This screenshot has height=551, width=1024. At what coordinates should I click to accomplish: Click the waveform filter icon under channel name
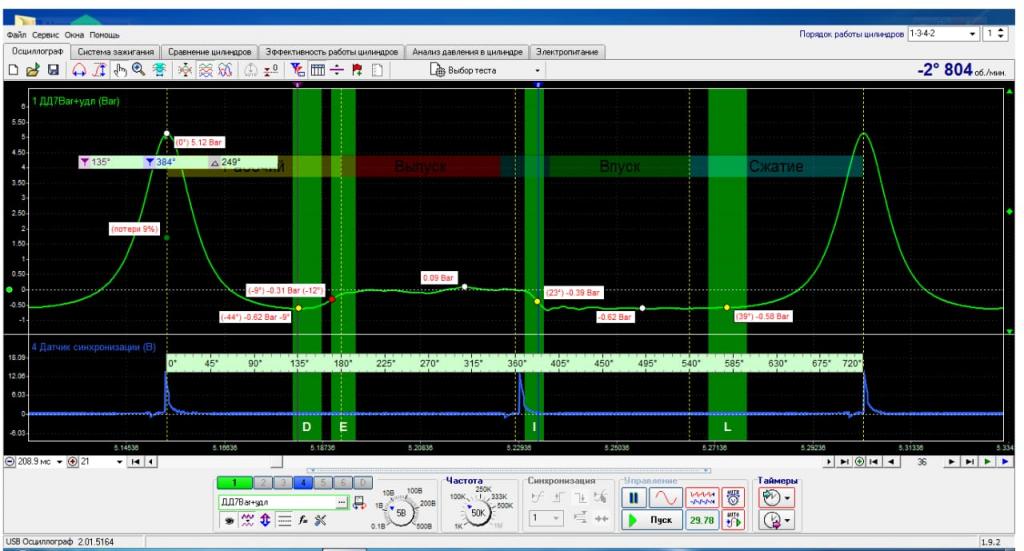pos(247,520)
